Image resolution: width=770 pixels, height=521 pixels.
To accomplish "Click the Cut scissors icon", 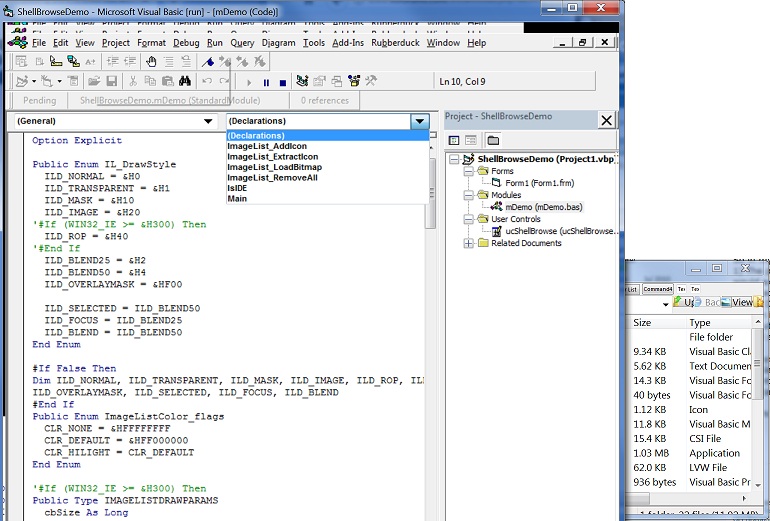I will 133,82.
